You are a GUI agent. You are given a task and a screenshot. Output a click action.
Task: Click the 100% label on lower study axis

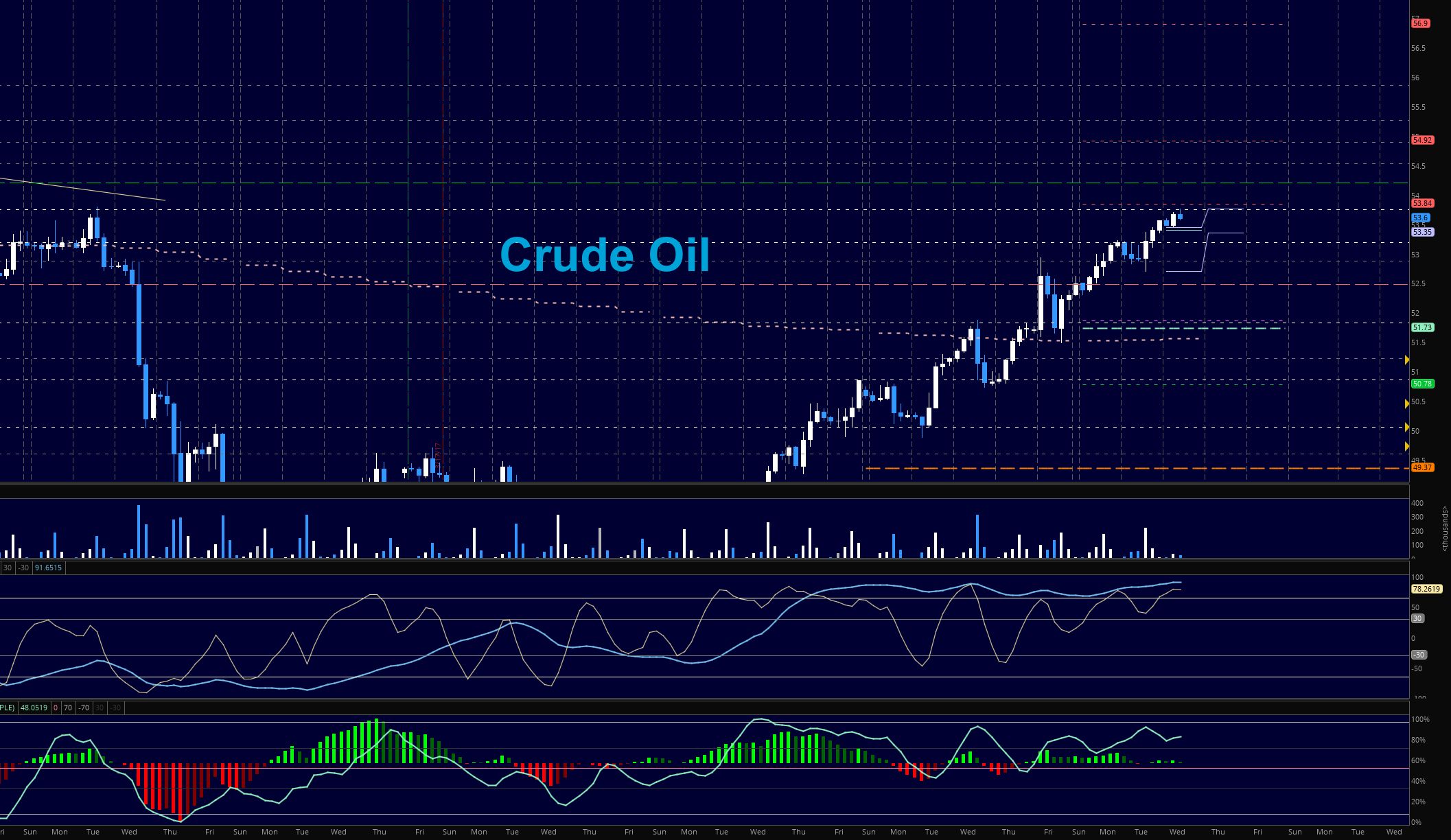click(x=1420, y=719)
